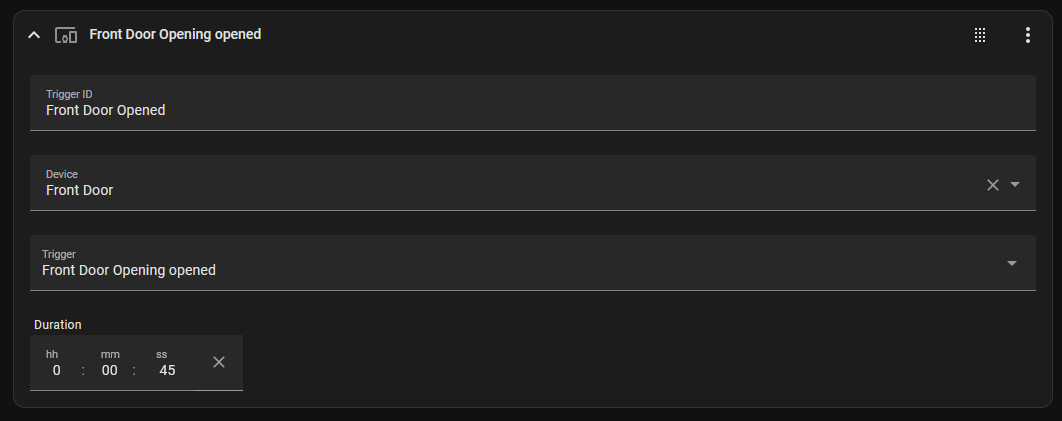1062x421 pixels.
Task: Click the seconds field showing 45
Action: tap(167, 370)
